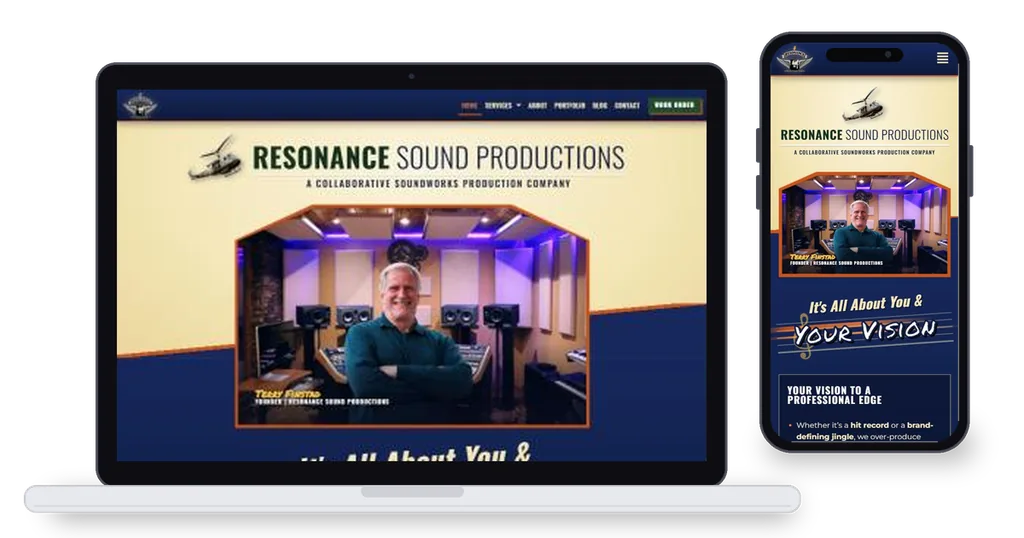The width and height of the screenshot is (1024, 538).
Task: Select Home in the laptop navigation
Action: 470,105
